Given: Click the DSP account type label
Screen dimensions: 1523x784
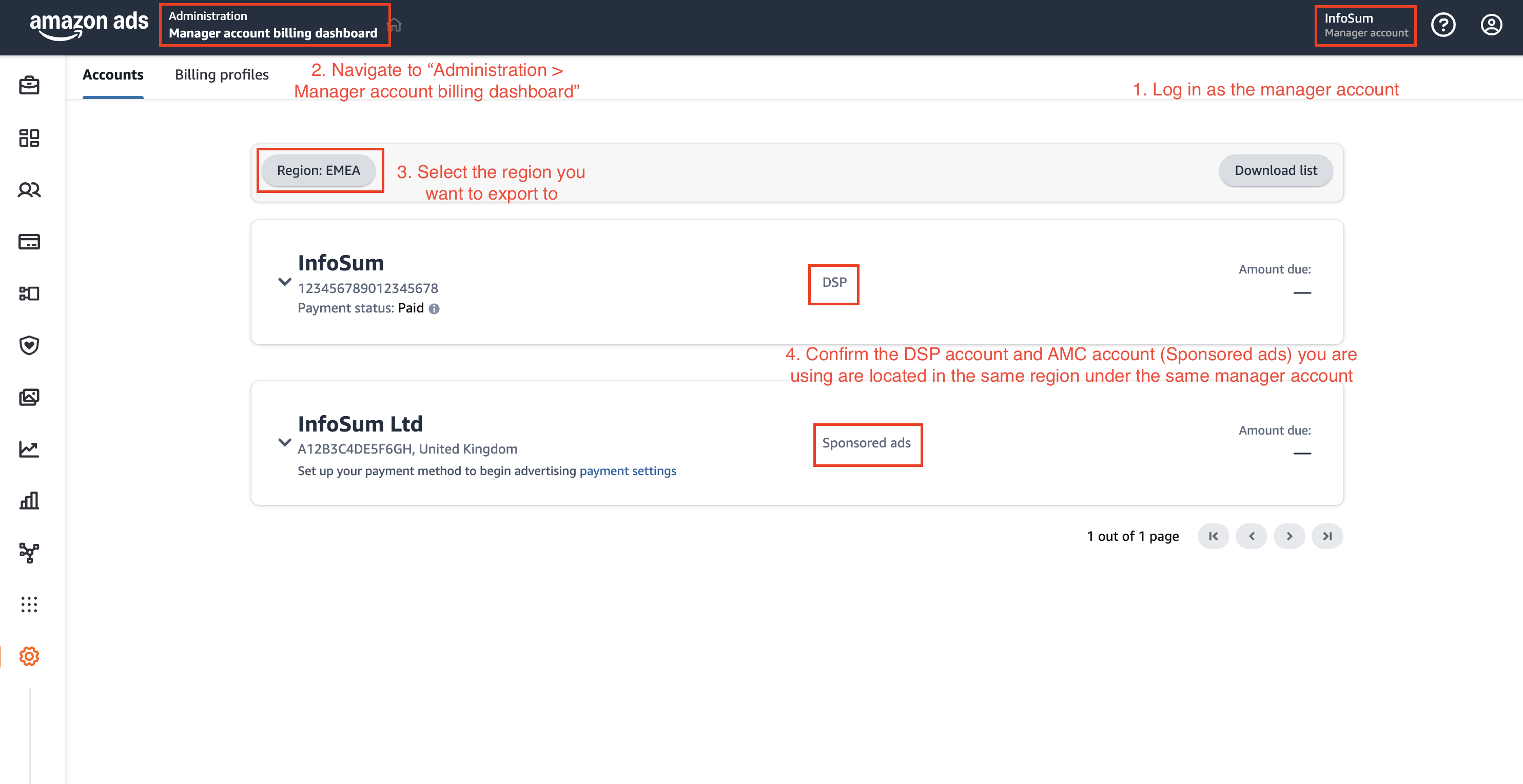Looking at the screenshot, I should 834,283.
